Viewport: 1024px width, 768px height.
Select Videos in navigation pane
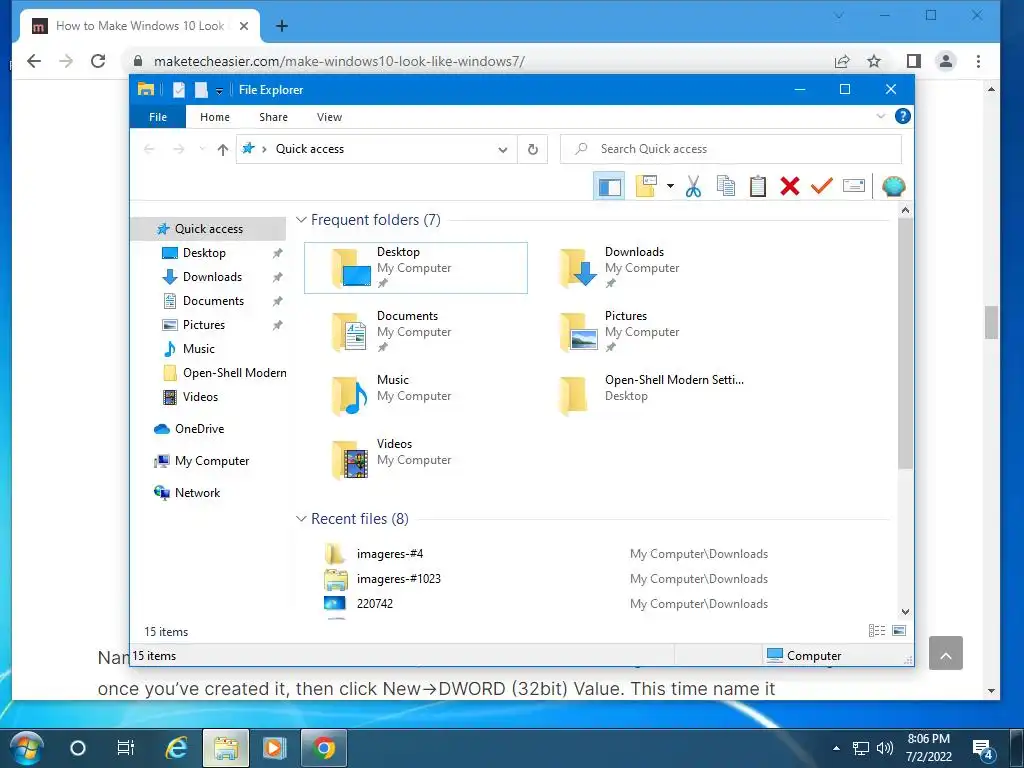click(200, 397)
